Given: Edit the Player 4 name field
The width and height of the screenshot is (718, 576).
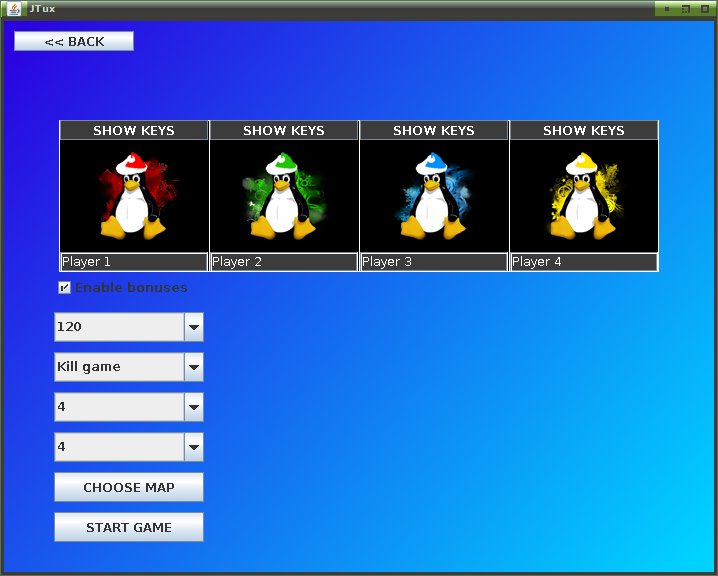Looking at the screenshot, I should pos(583,262).
